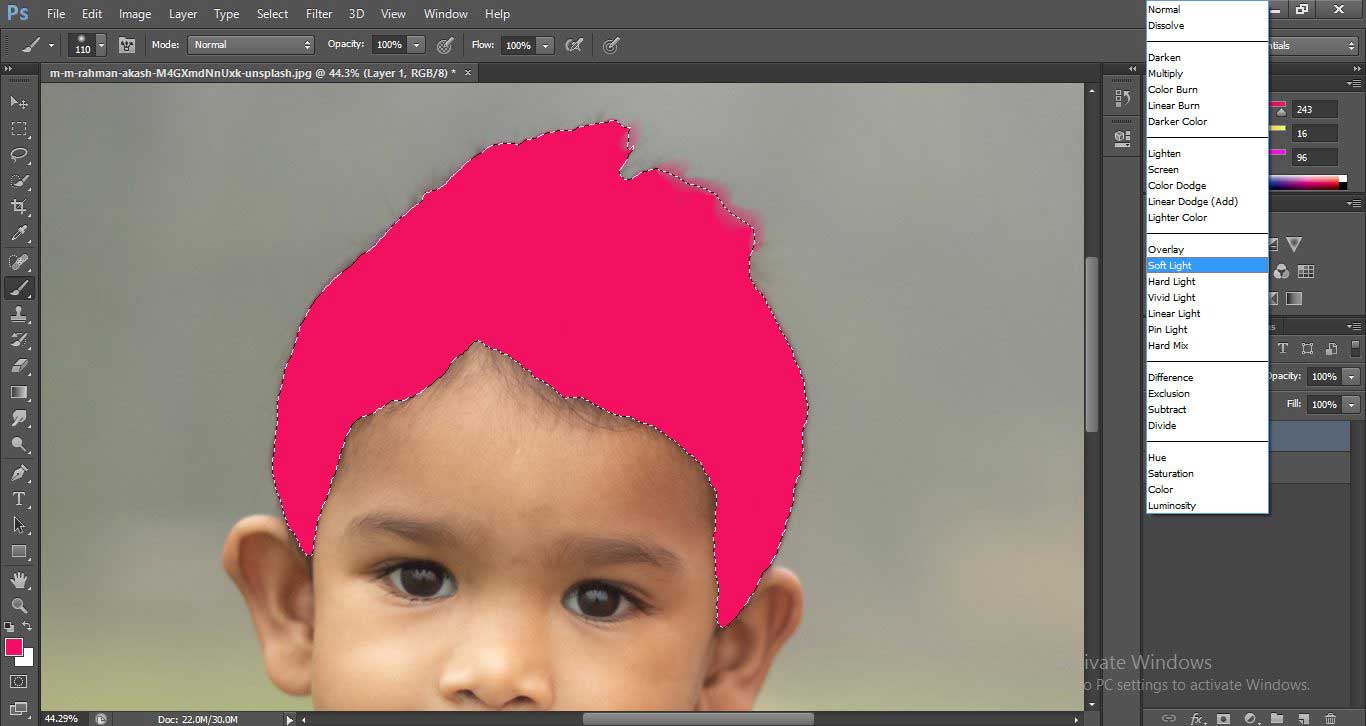The height and width of the screenshot is (726, 1366).
Task: Delete layer using the trash icon
Action: click(1330, 718)
